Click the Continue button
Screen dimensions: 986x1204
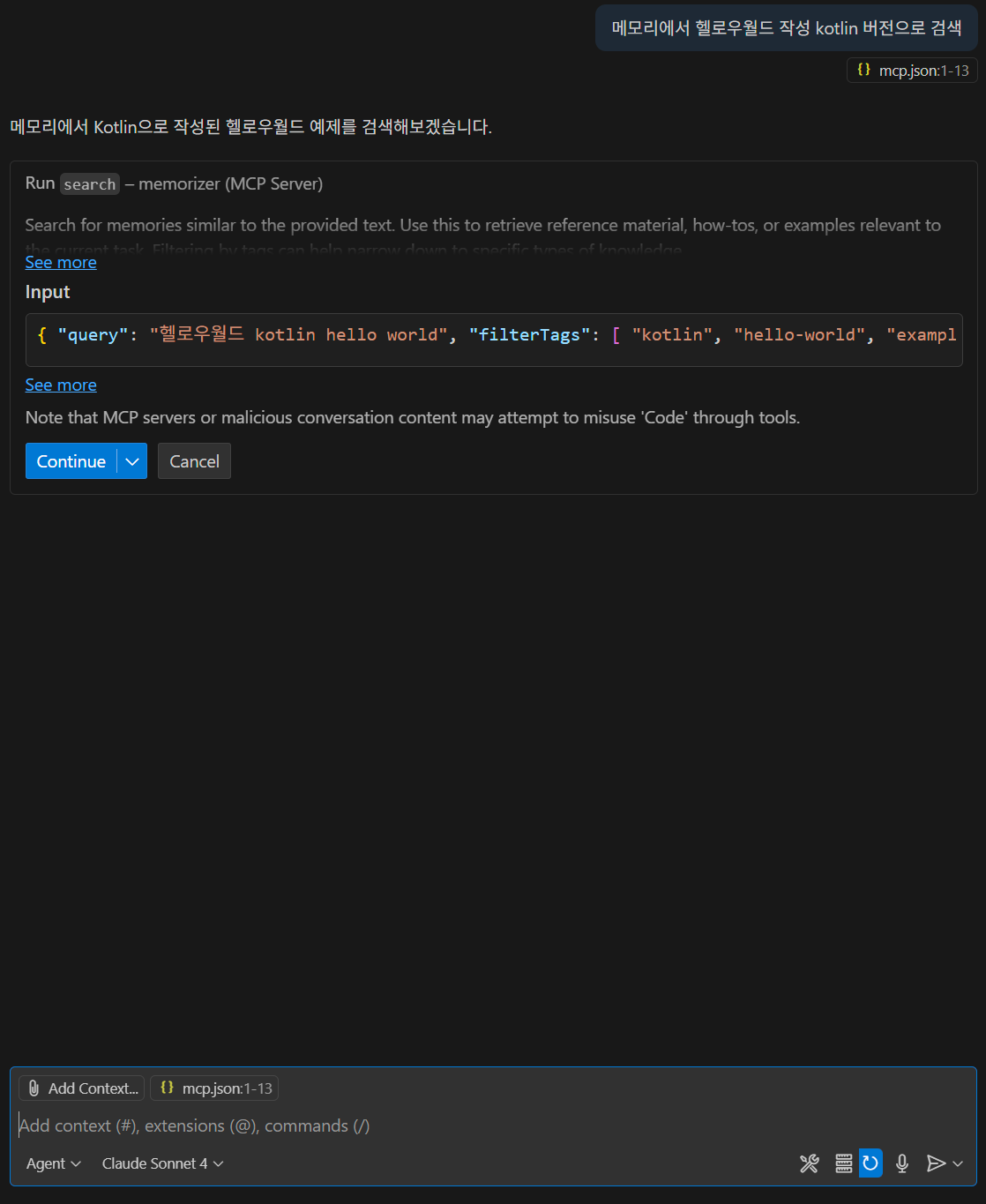[71, 461]
